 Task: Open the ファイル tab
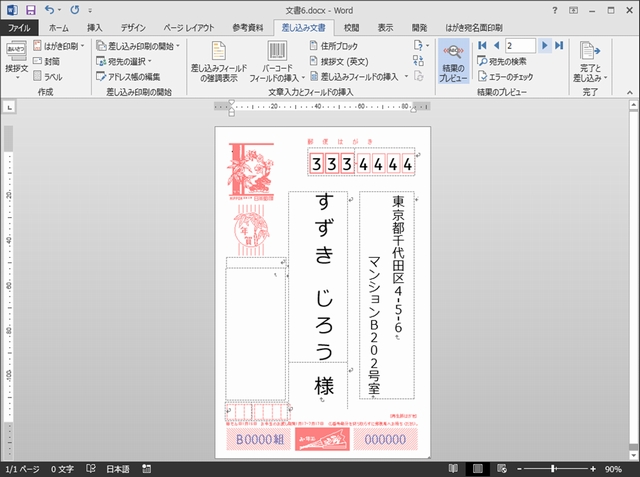[x=19, y=27]
